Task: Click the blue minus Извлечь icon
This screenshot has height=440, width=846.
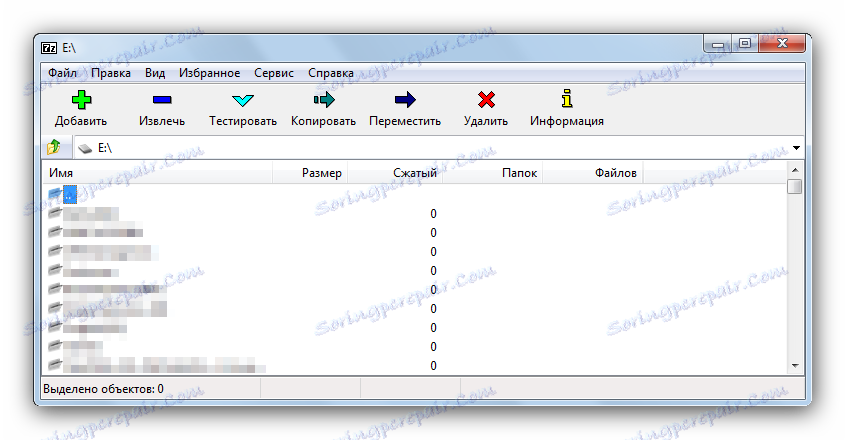Action: point(162,100)
